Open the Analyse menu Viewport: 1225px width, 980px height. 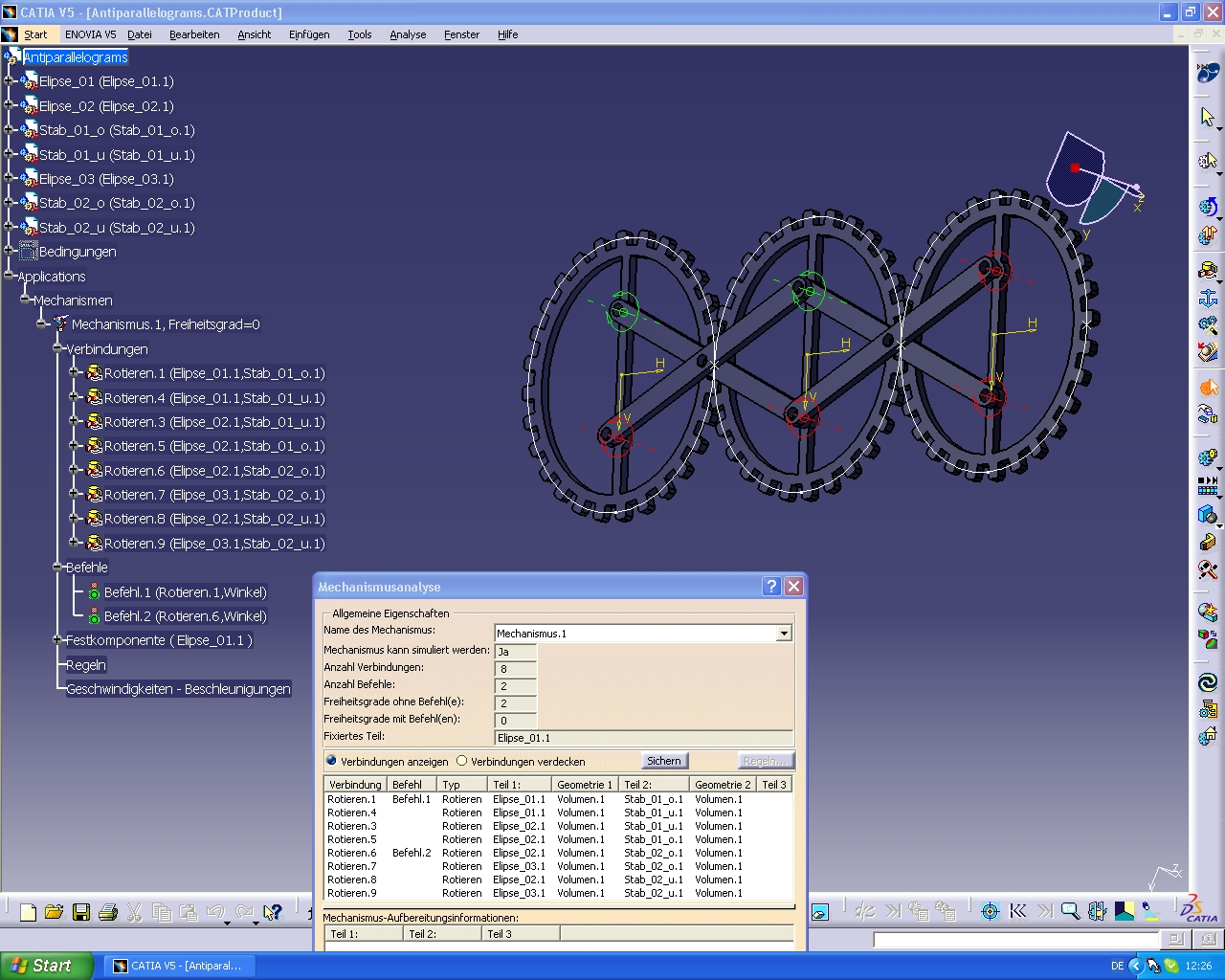(408, 34)
